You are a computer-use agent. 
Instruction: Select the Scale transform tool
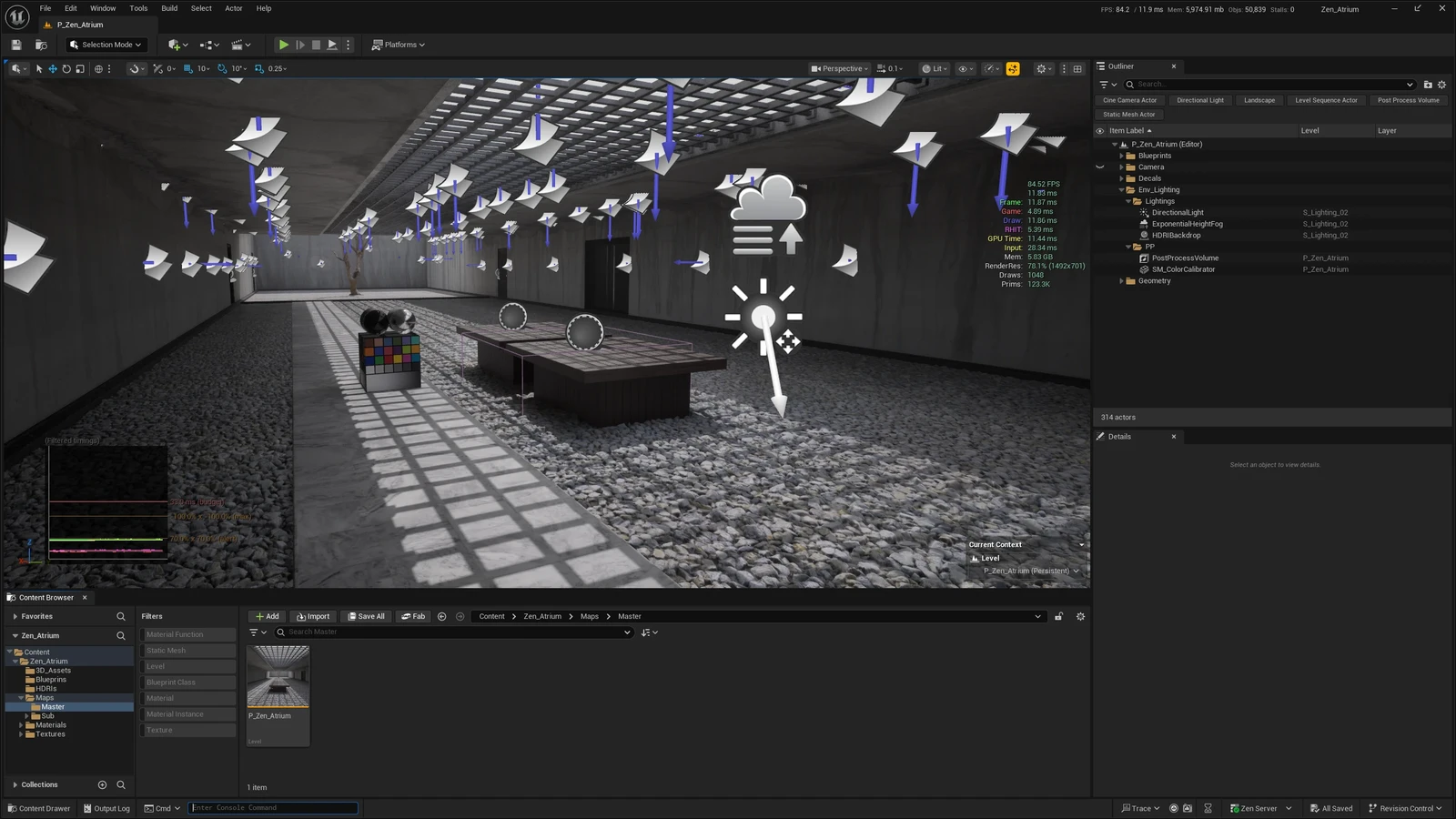pos(80,68)
